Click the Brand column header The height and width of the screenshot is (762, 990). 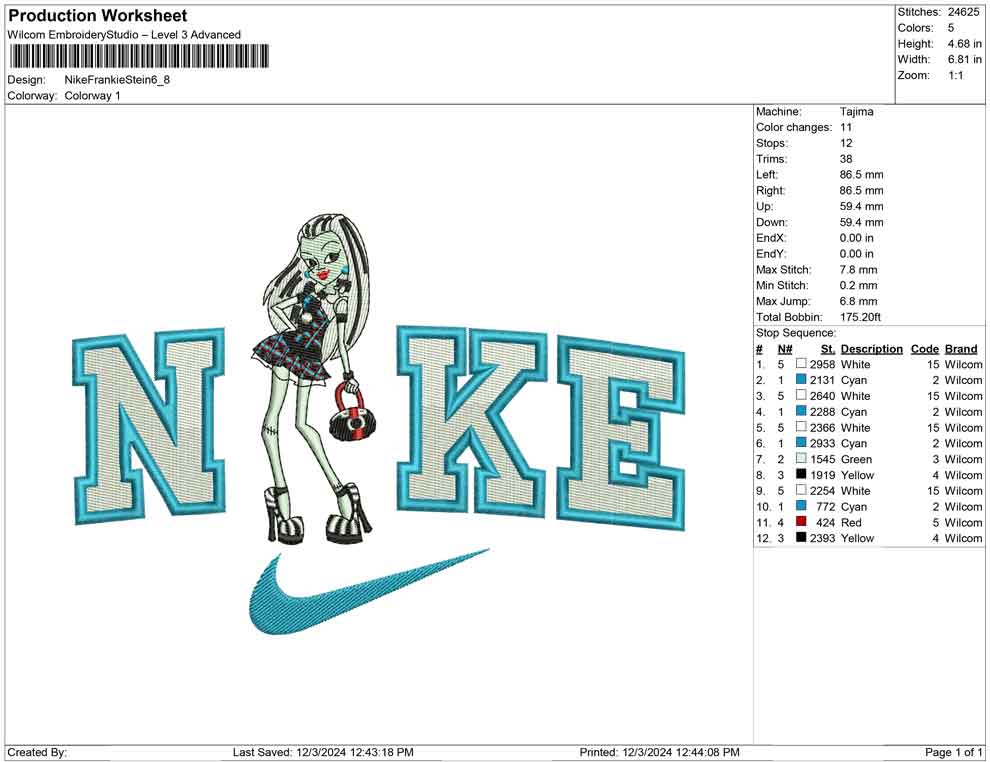pyautogui.click(x=961, y=348)
